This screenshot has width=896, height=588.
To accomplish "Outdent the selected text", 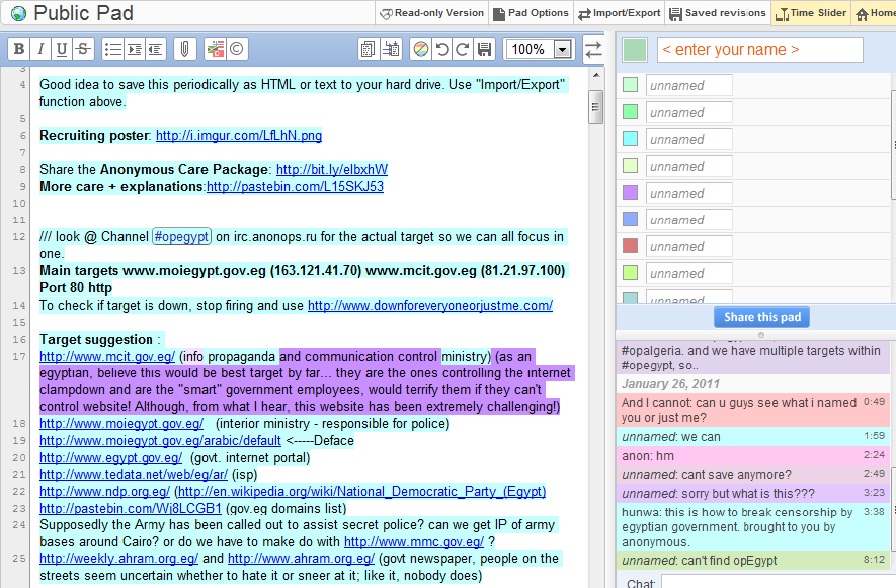I will [155, 49].
